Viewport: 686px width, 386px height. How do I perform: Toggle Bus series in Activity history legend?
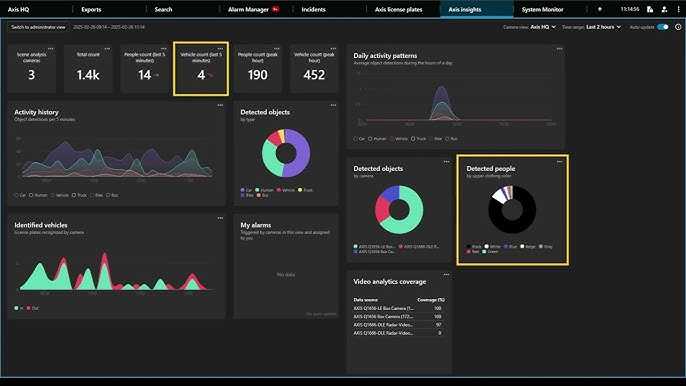click(112, 195)
